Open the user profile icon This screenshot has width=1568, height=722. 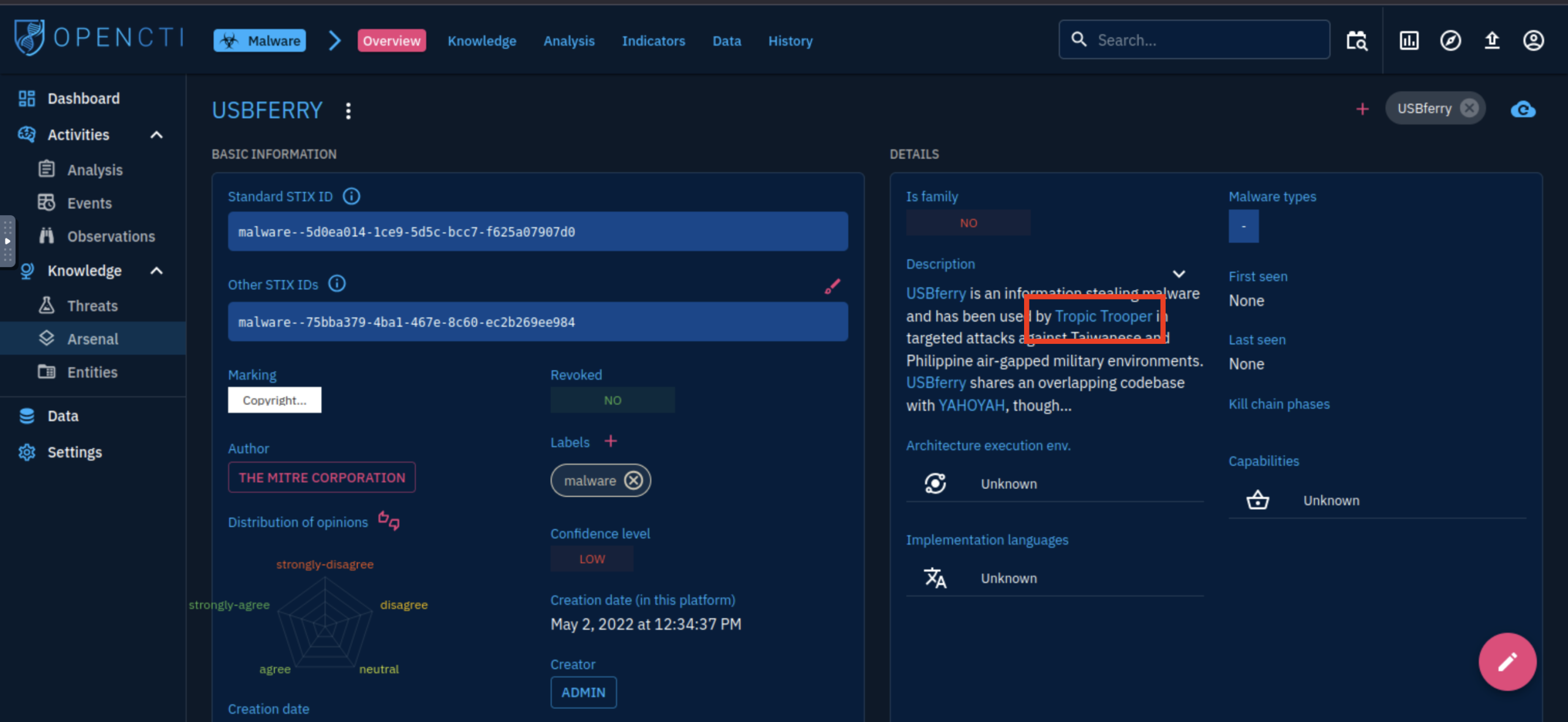1534,40
